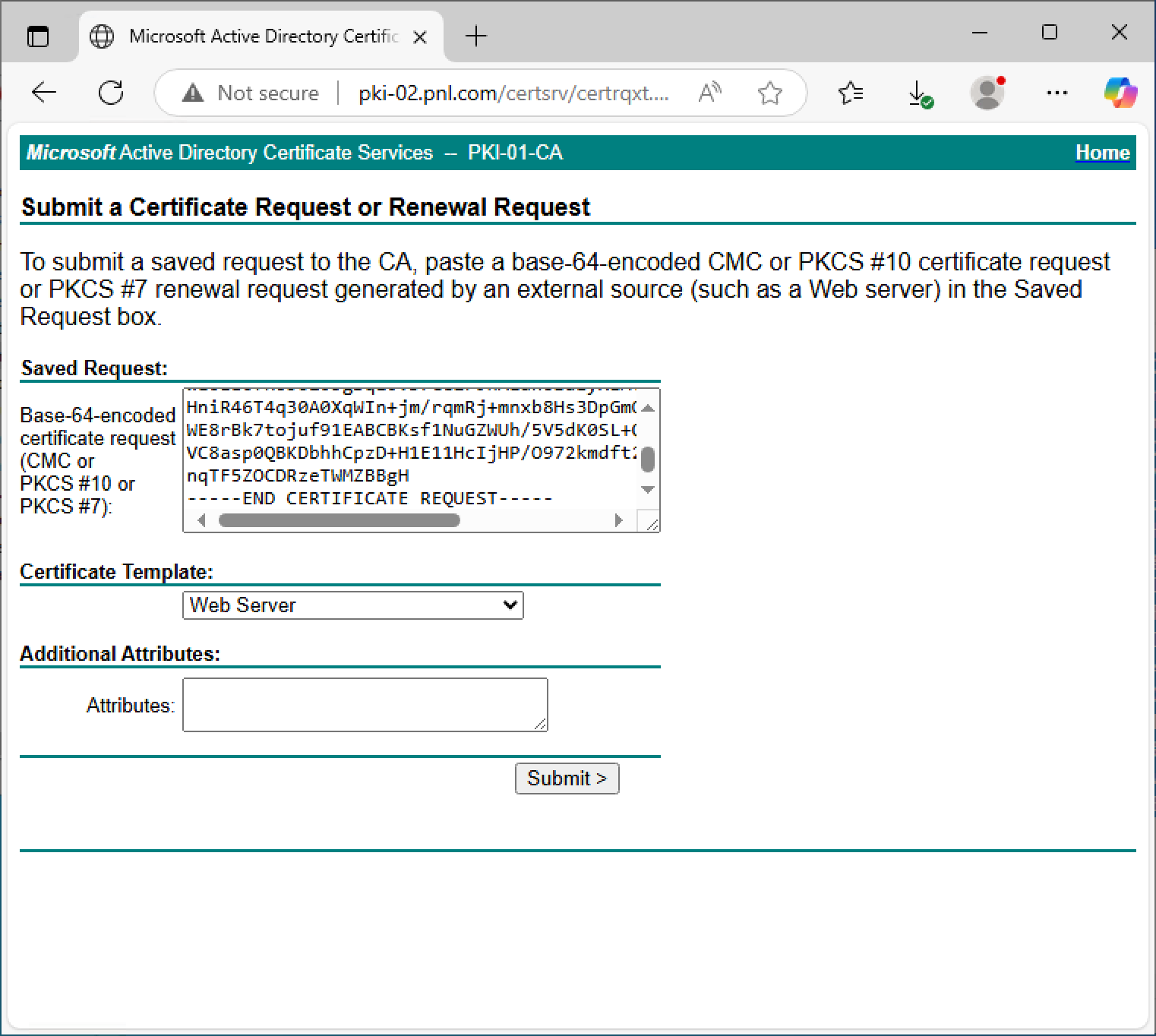Image resolution: width=1156 pixels, height=1036 pixels.
Task: Open the Favorites list icon
Action: pos(851,93)
